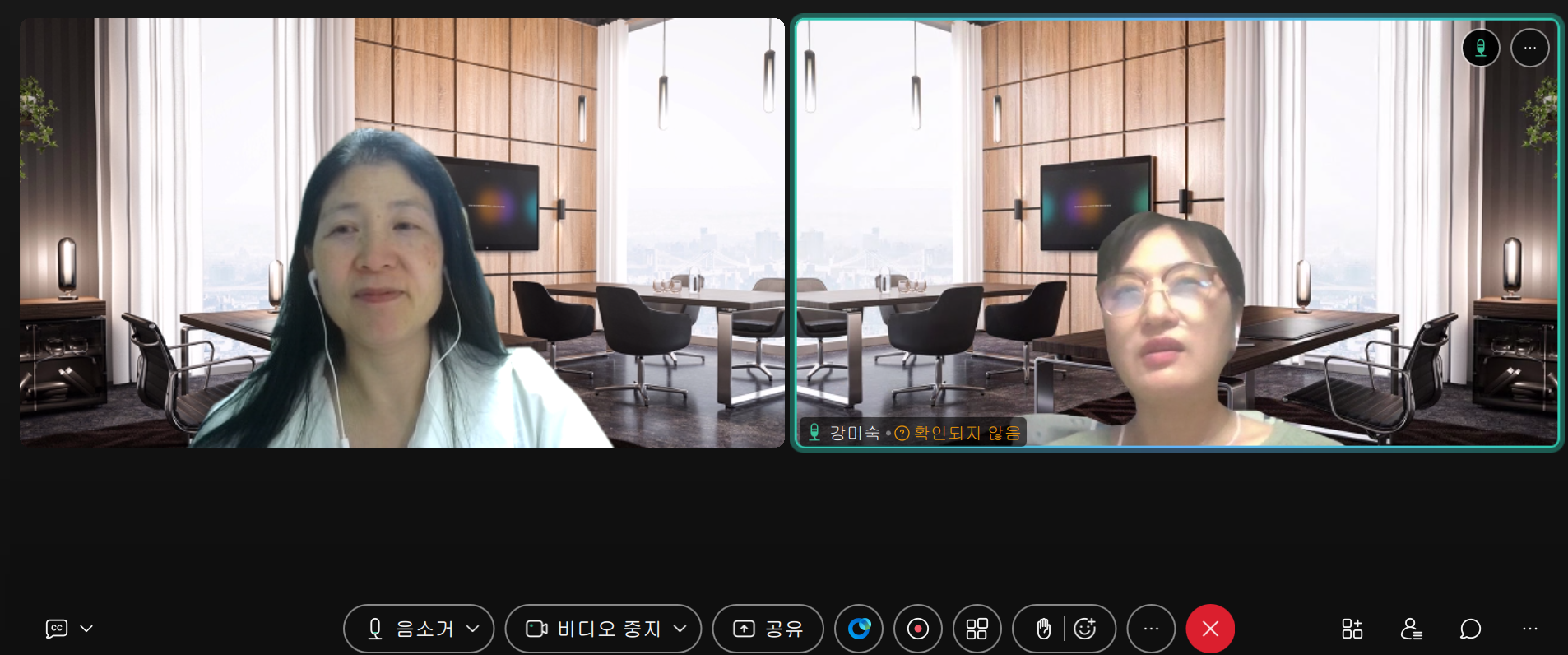The image size is (1568, 655).
Task: Open the Webex AI Assistant icon
Action: [x=859, y=629]
